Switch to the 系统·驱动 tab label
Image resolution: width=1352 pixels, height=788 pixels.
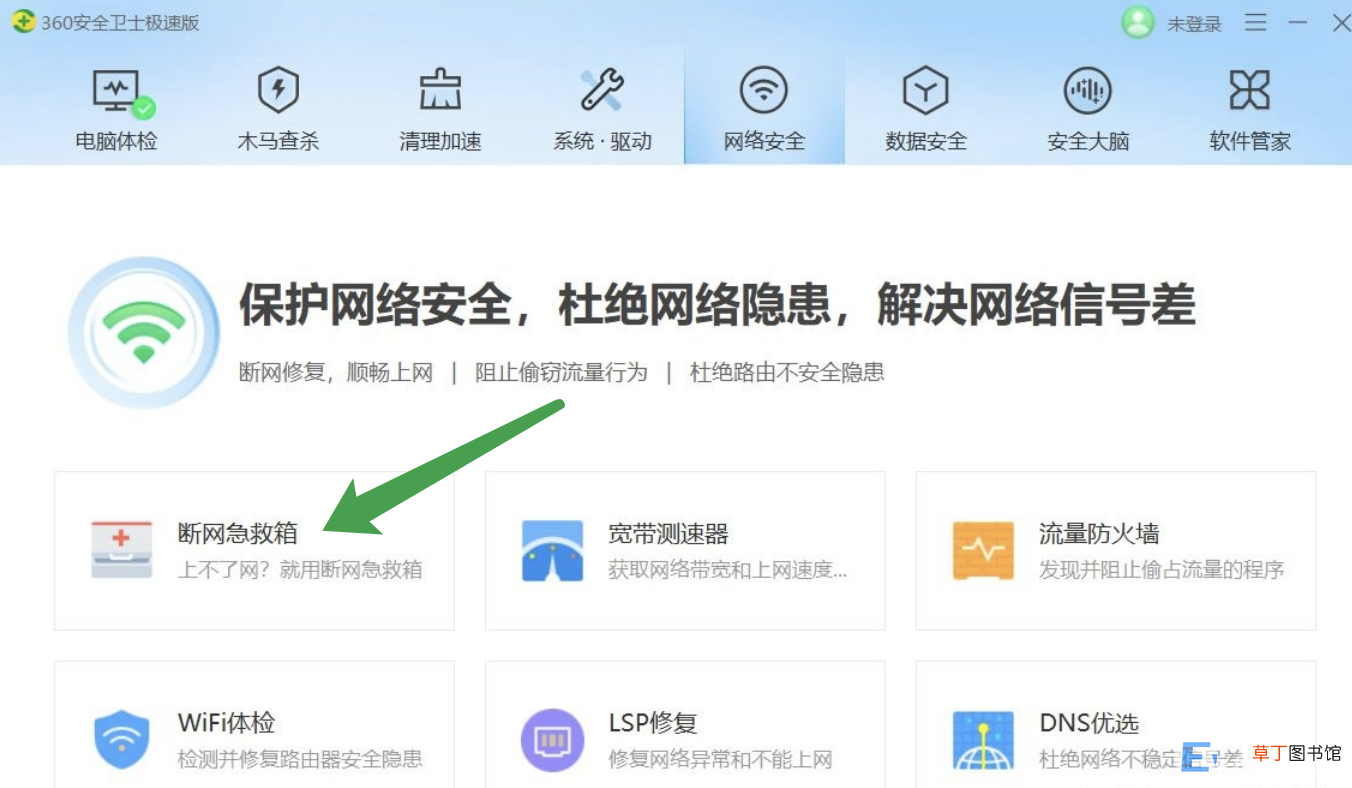point(603,141)
